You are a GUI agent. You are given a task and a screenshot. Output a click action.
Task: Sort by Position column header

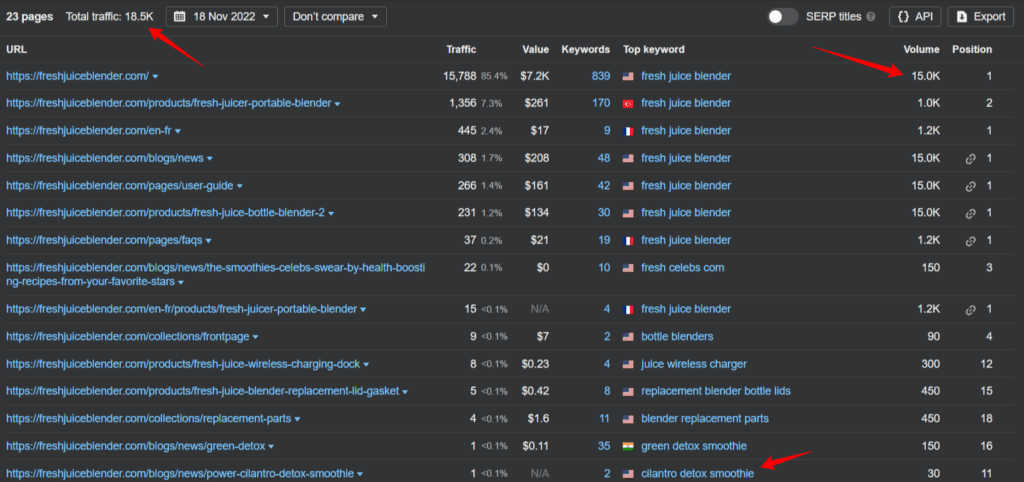click(972, 49)
